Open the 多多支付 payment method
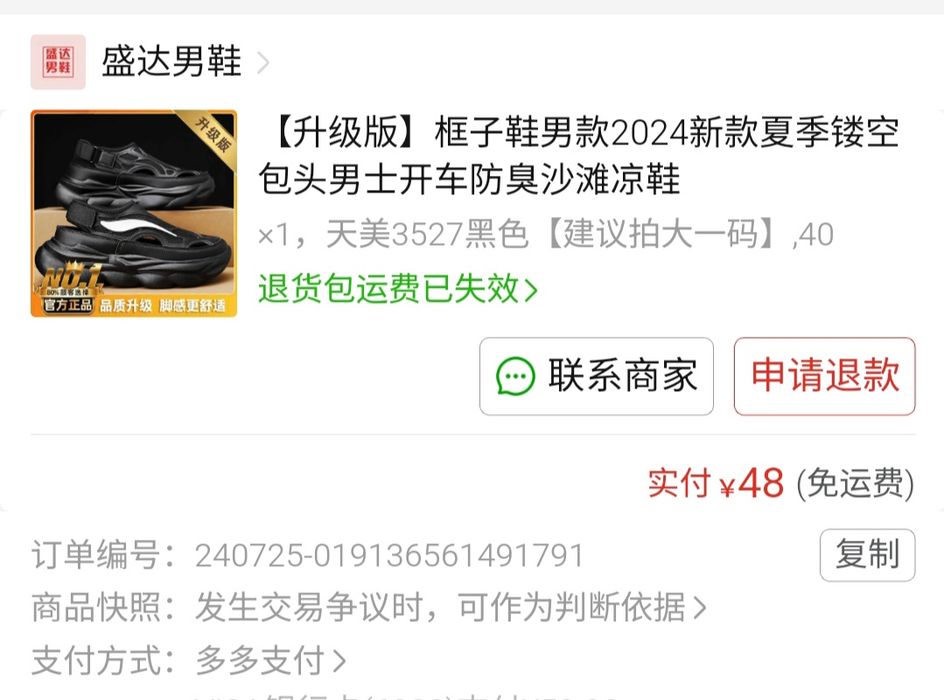944x700 pixels. click(x=188, y=660)
